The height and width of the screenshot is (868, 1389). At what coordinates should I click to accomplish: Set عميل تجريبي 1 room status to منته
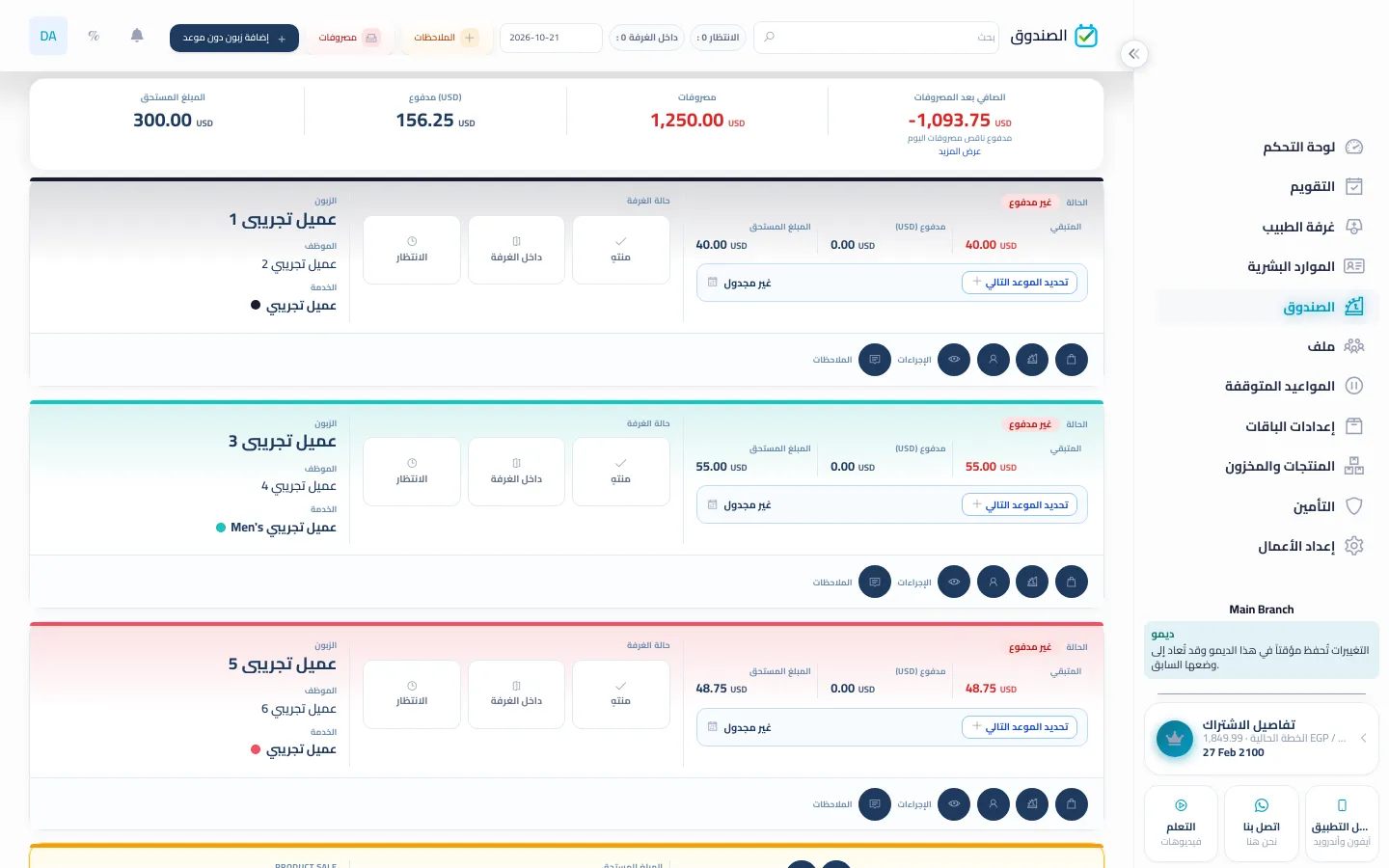(621, 250)
